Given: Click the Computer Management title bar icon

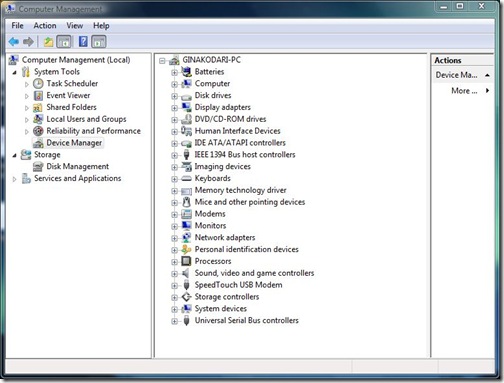Looking at the screenshot, I should click(10, 8).
